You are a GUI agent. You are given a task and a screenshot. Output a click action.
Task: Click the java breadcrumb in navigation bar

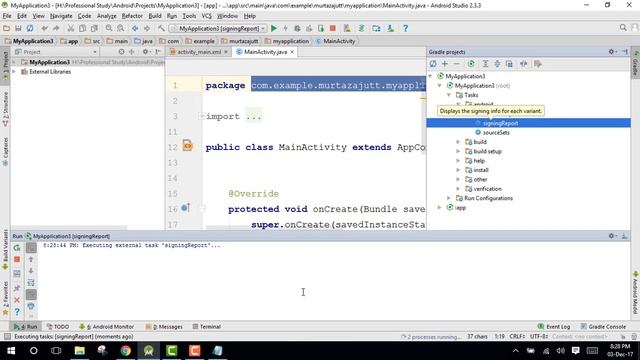(144, 41)
